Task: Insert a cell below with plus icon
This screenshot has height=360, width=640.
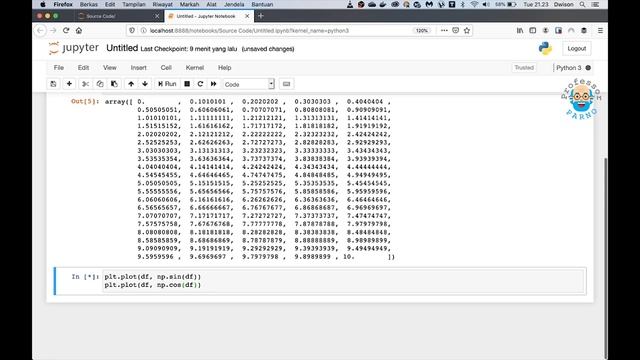Action: click(69, 84)
